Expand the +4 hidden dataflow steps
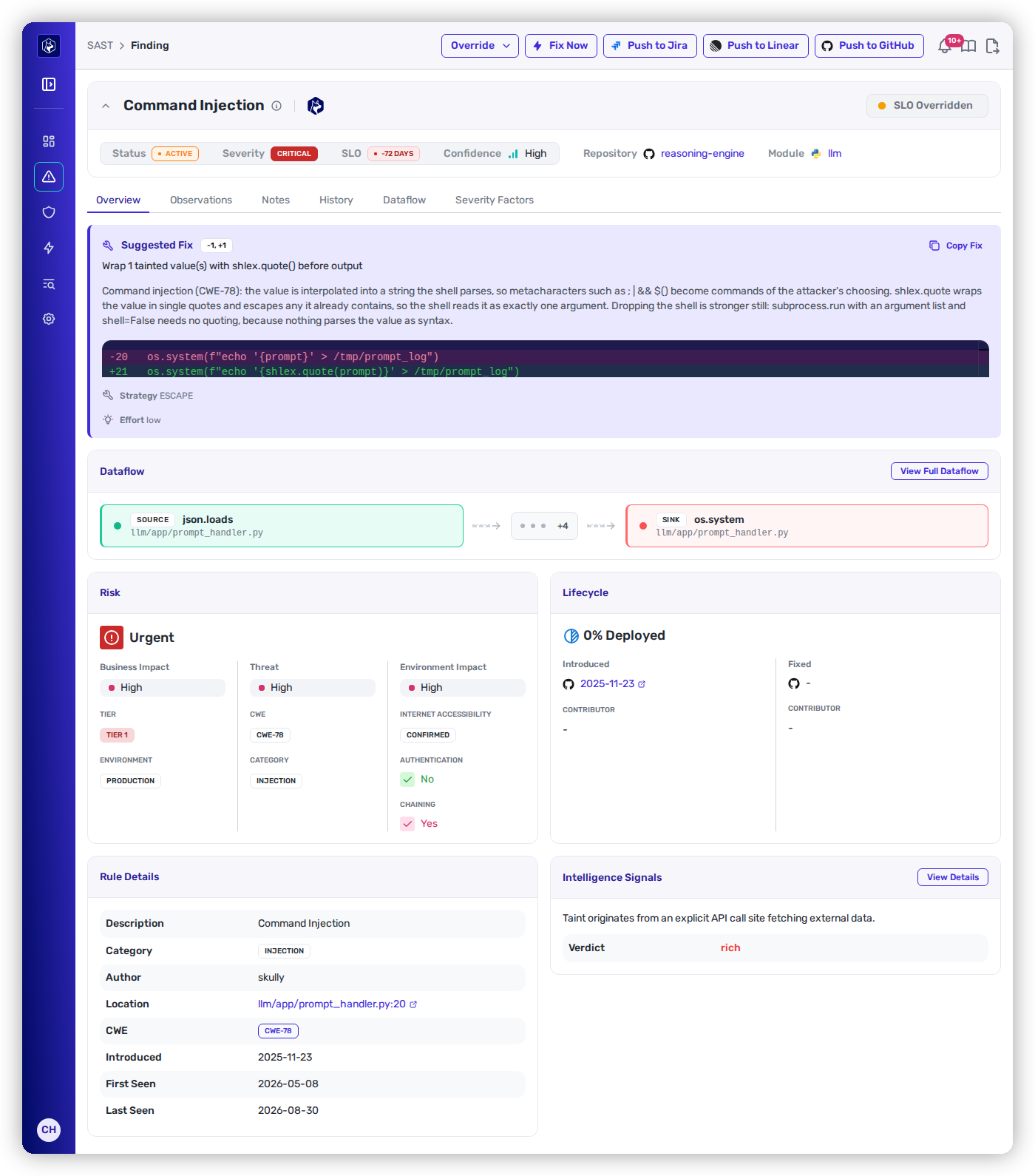This screenshot has width=1035, height=1176. click(544, 526)
